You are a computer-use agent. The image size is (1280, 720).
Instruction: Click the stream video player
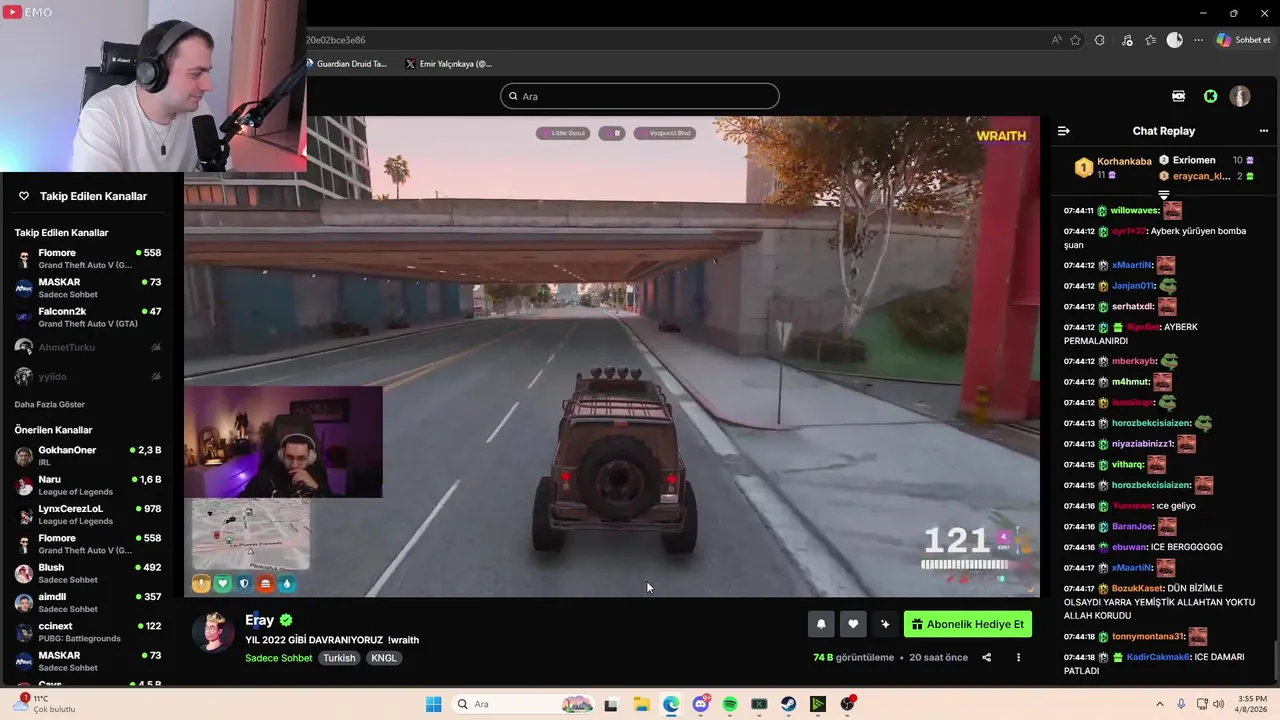point(612,356)
